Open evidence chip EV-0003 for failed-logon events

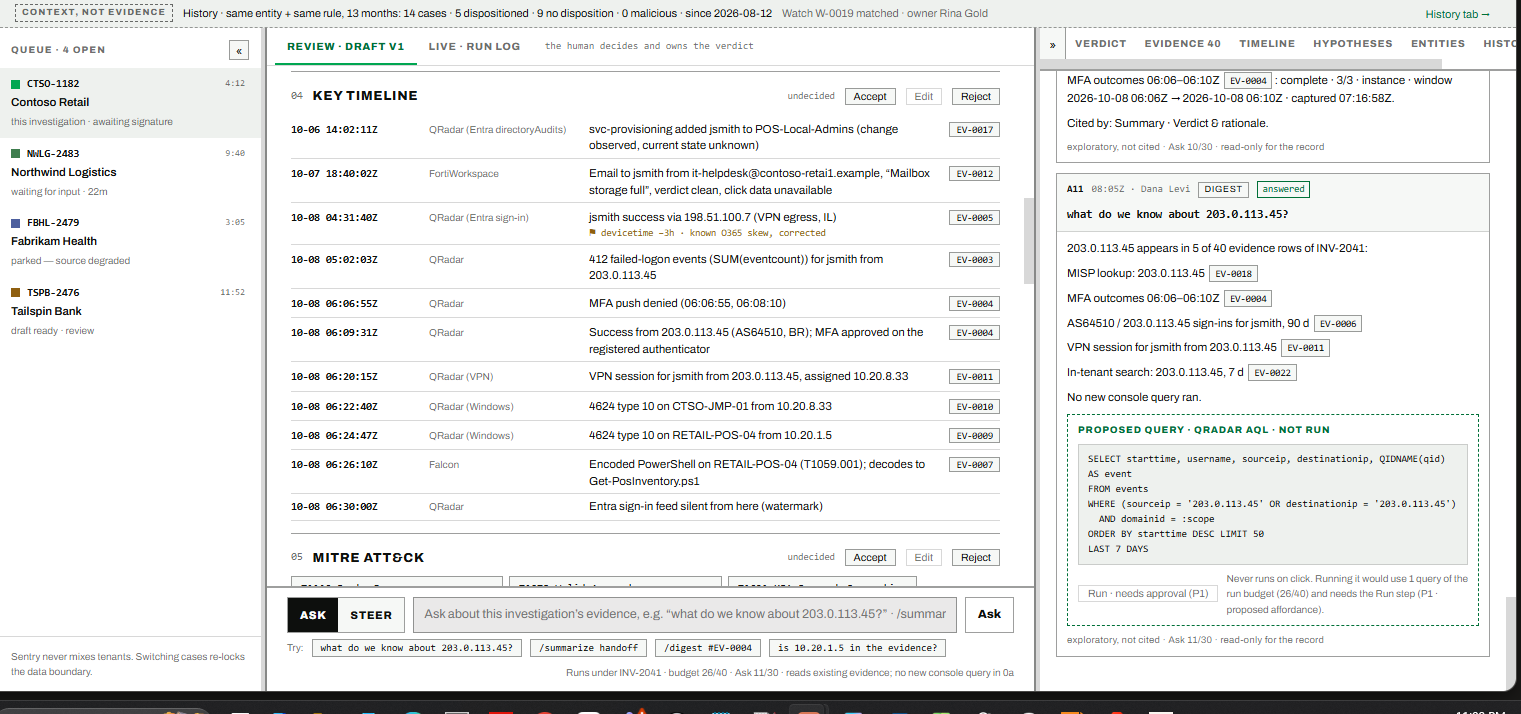point(974,260)
